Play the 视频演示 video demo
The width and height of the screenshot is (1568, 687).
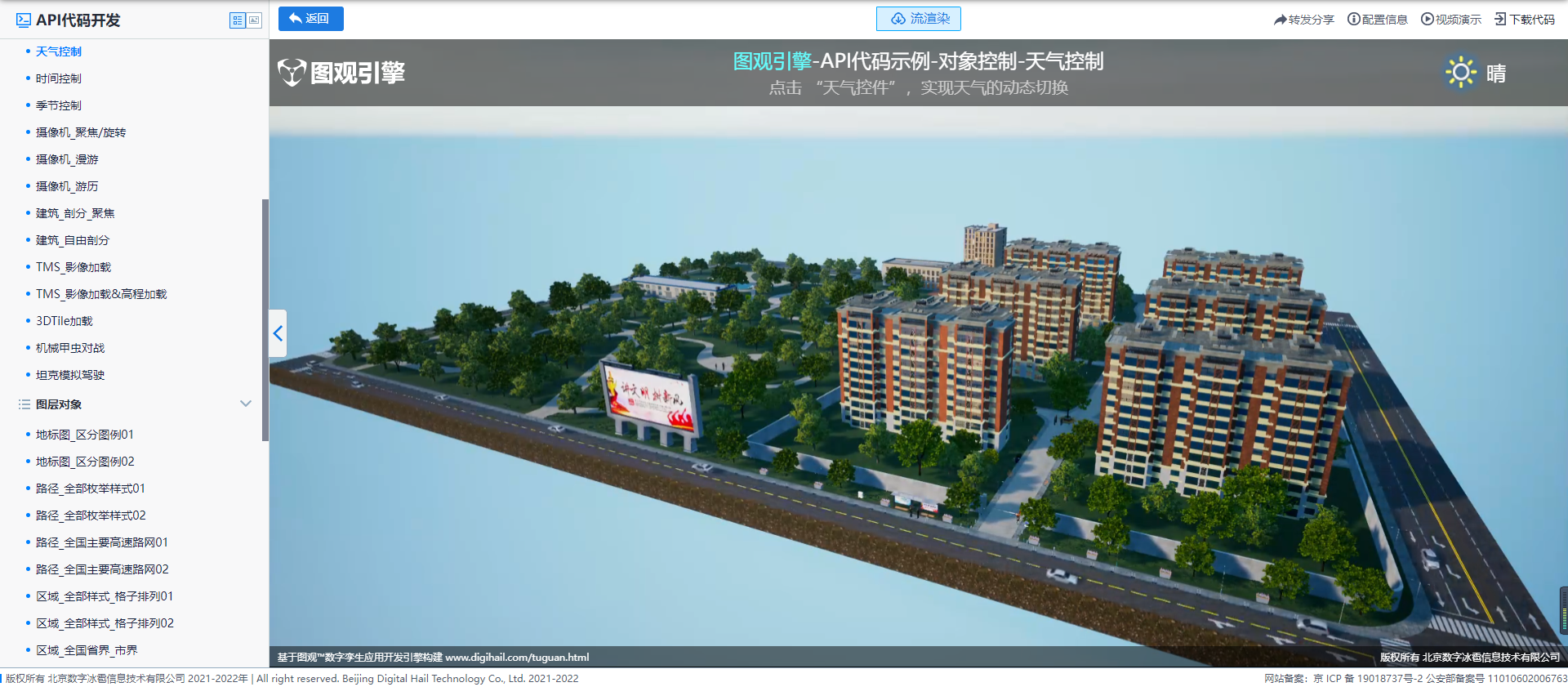coord(1450,20)
